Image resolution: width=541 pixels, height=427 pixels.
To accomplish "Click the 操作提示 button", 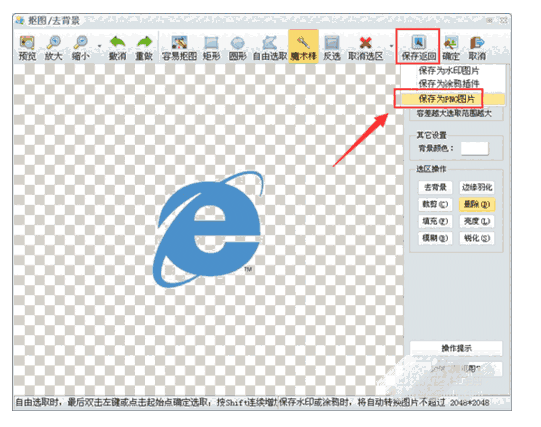I will coord(456,348).
